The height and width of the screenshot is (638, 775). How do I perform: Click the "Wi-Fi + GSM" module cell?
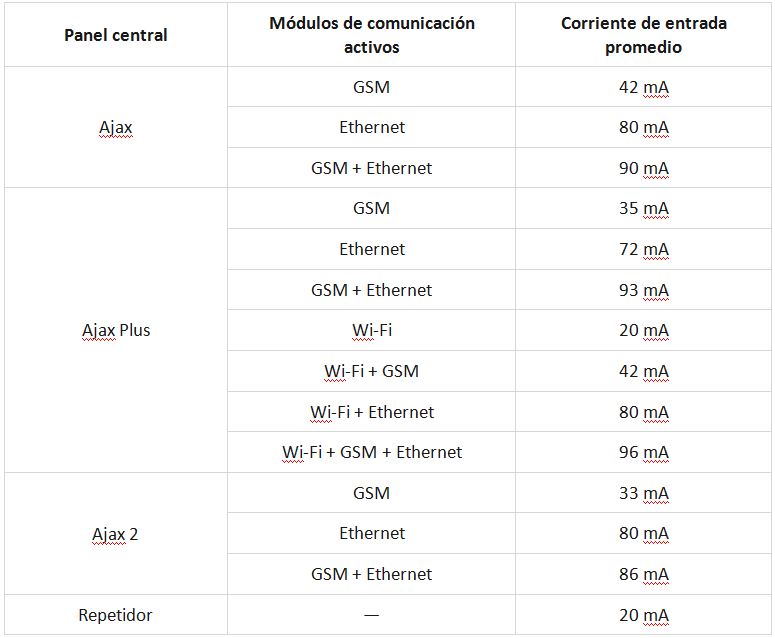point(371,371)
